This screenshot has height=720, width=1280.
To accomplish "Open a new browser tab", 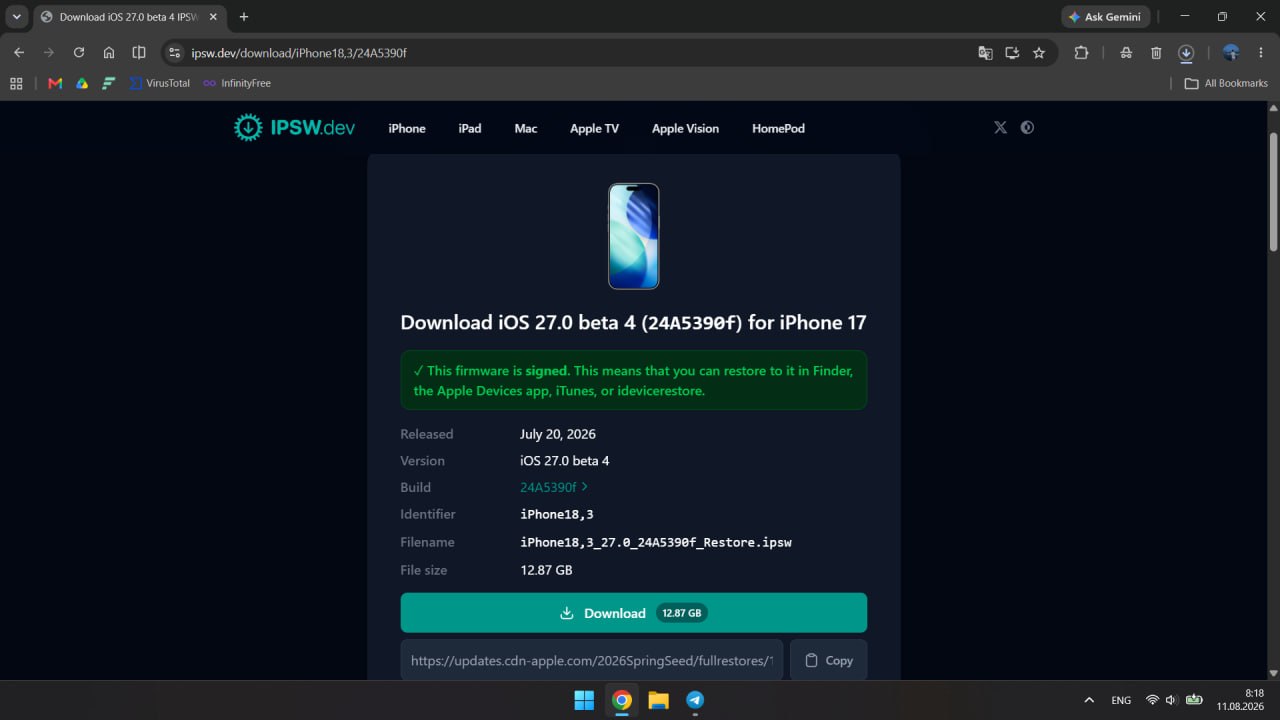I will pos(244,17).
